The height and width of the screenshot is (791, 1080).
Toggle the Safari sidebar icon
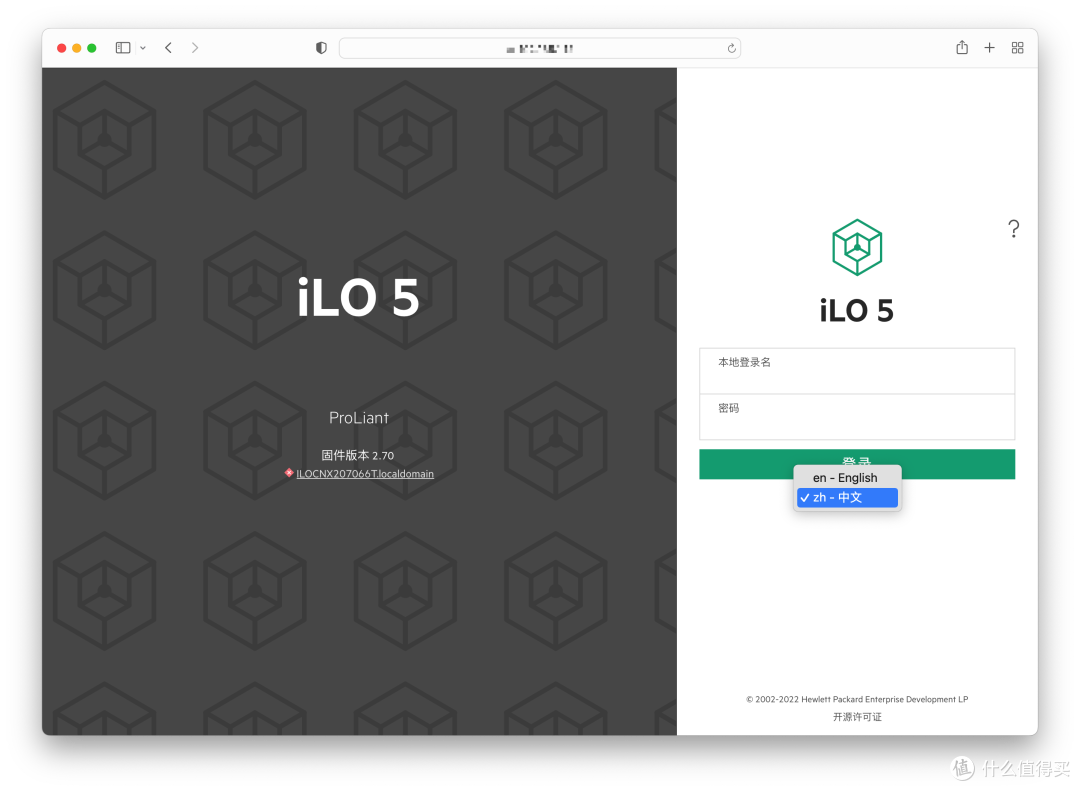[123, 48]
